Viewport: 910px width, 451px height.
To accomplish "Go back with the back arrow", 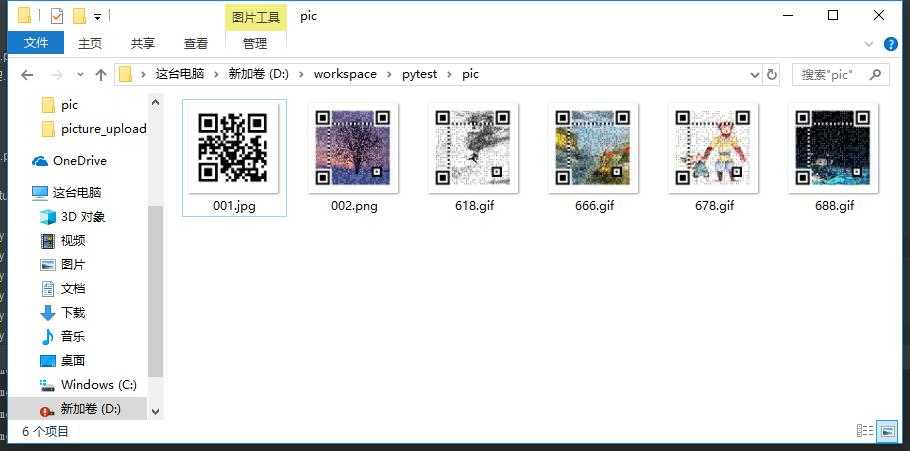I will pos(27,74).
